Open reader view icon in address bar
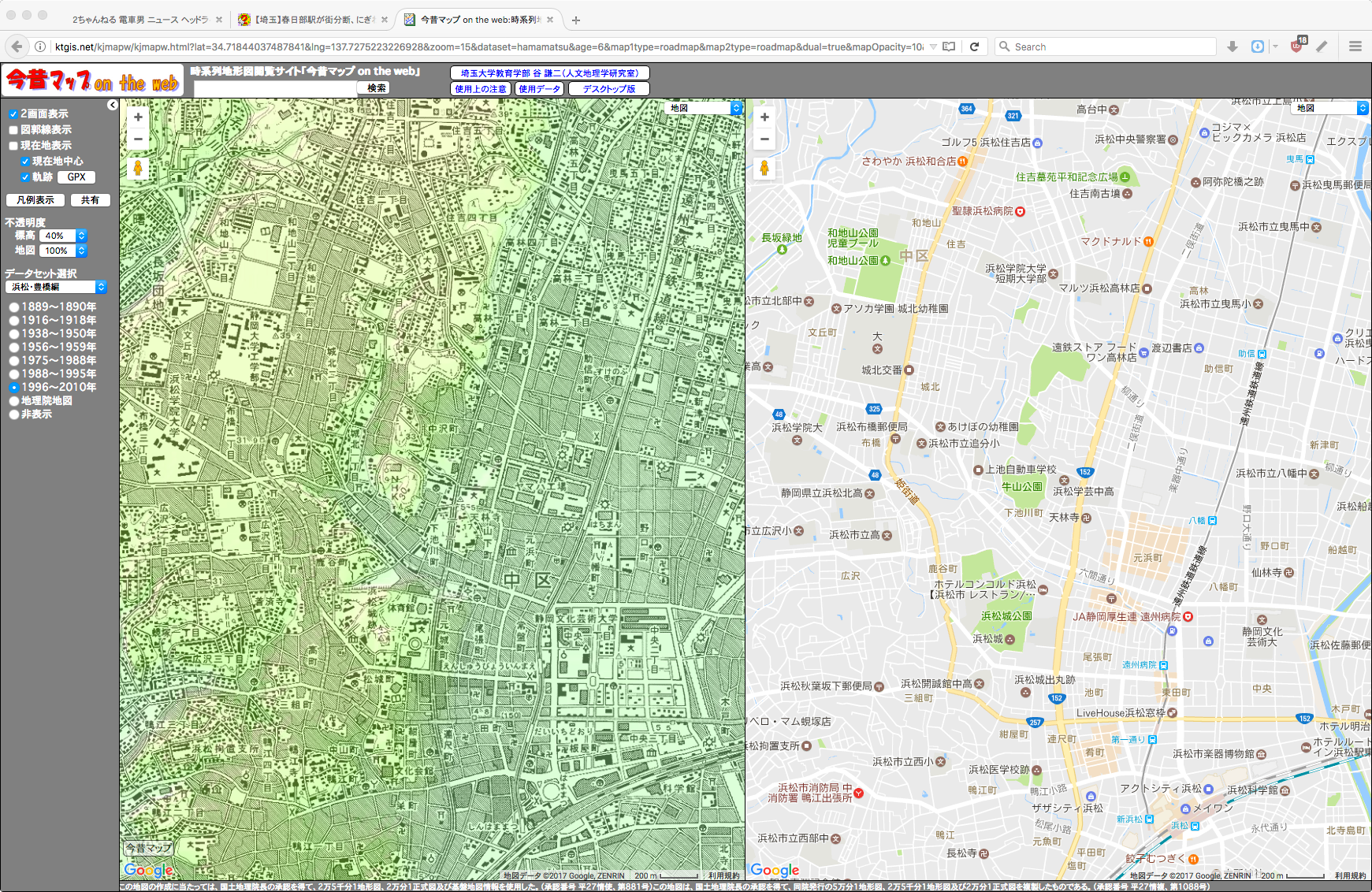1372x892 pixels. [950, 46]
